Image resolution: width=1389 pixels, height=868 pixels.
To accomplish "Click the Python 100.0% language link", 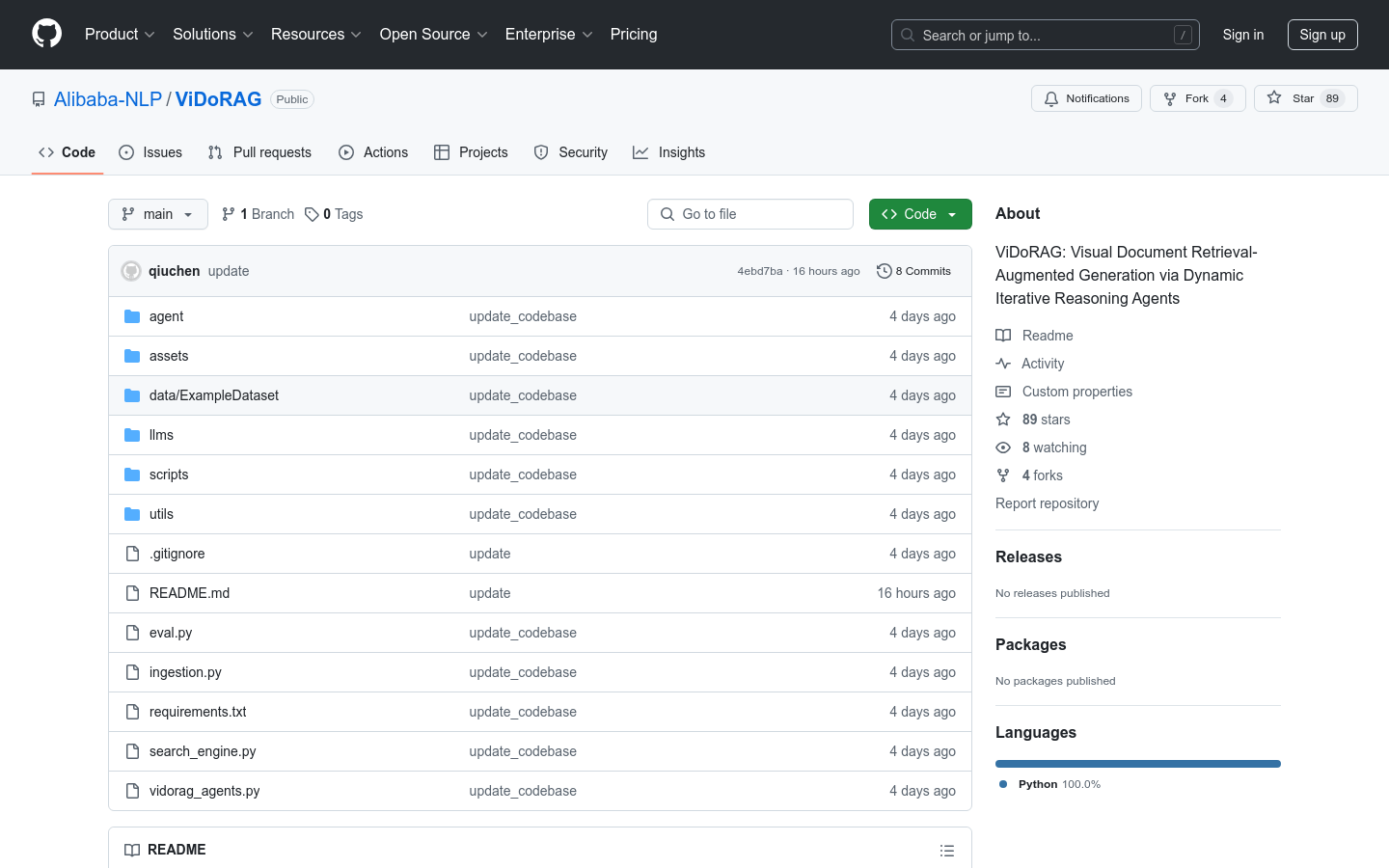I will [1049, 784].
